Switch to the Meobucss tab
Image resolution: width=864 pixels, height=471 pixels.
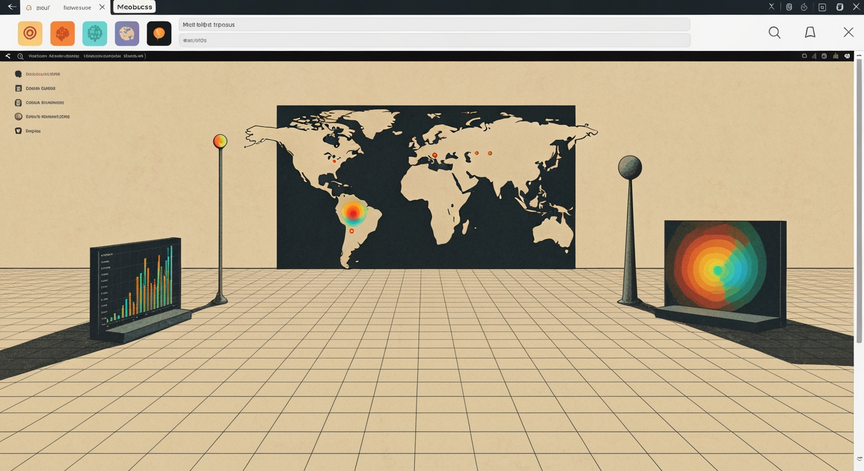[x=134, y=7]
